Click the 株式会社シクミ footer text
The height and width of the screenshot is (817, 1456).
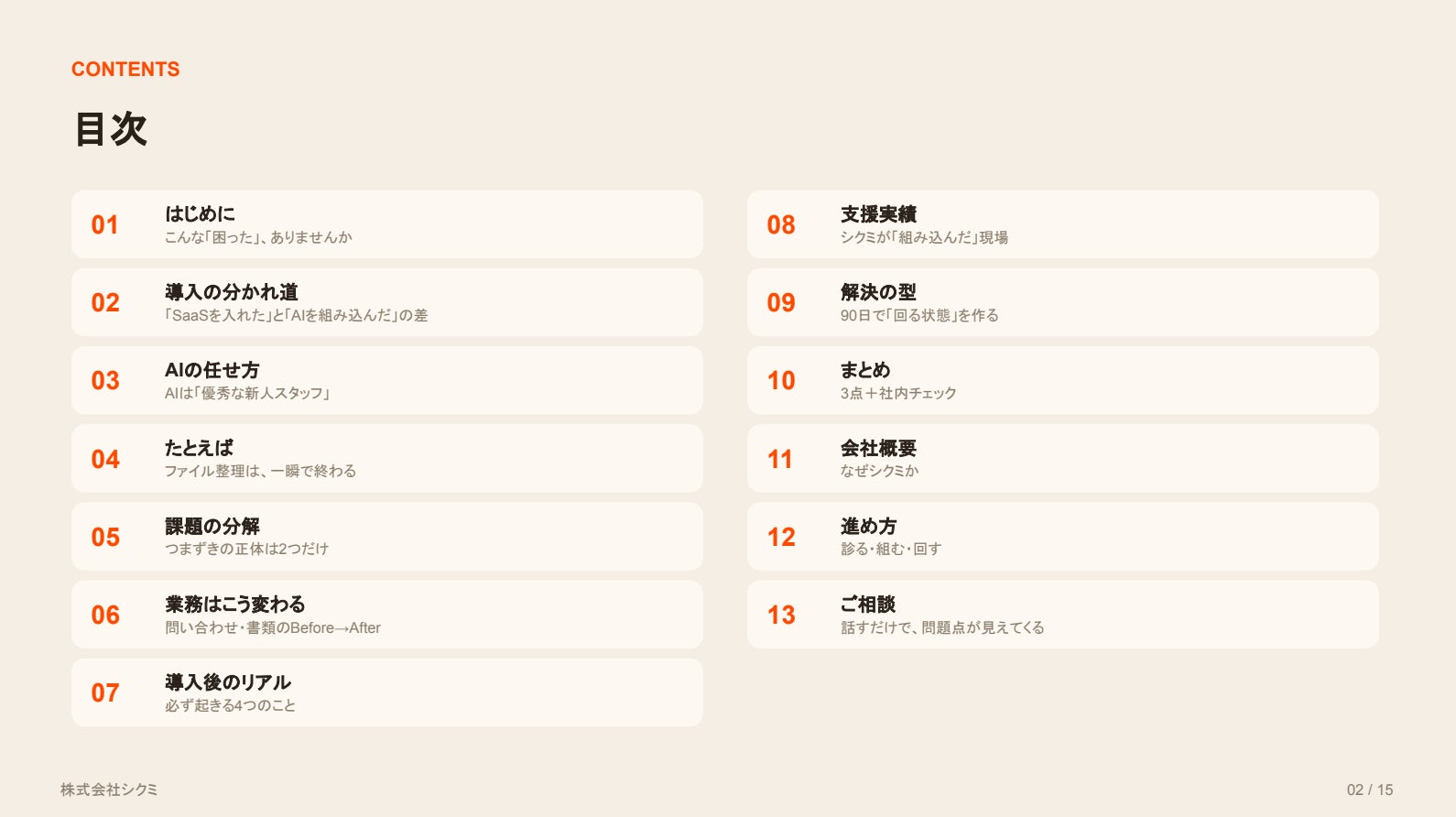coord(109,790)
